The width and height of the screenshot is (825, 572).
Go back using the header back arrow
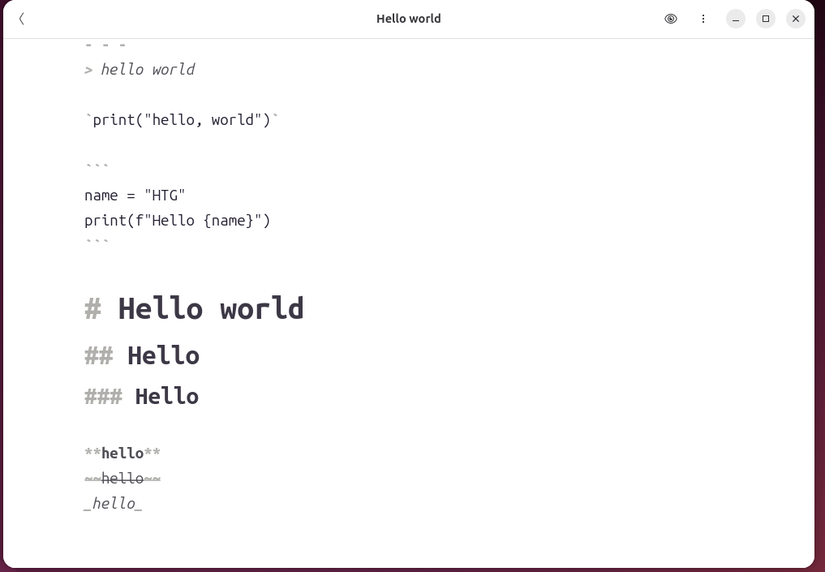pyautogui.click(x=22, y=19)
